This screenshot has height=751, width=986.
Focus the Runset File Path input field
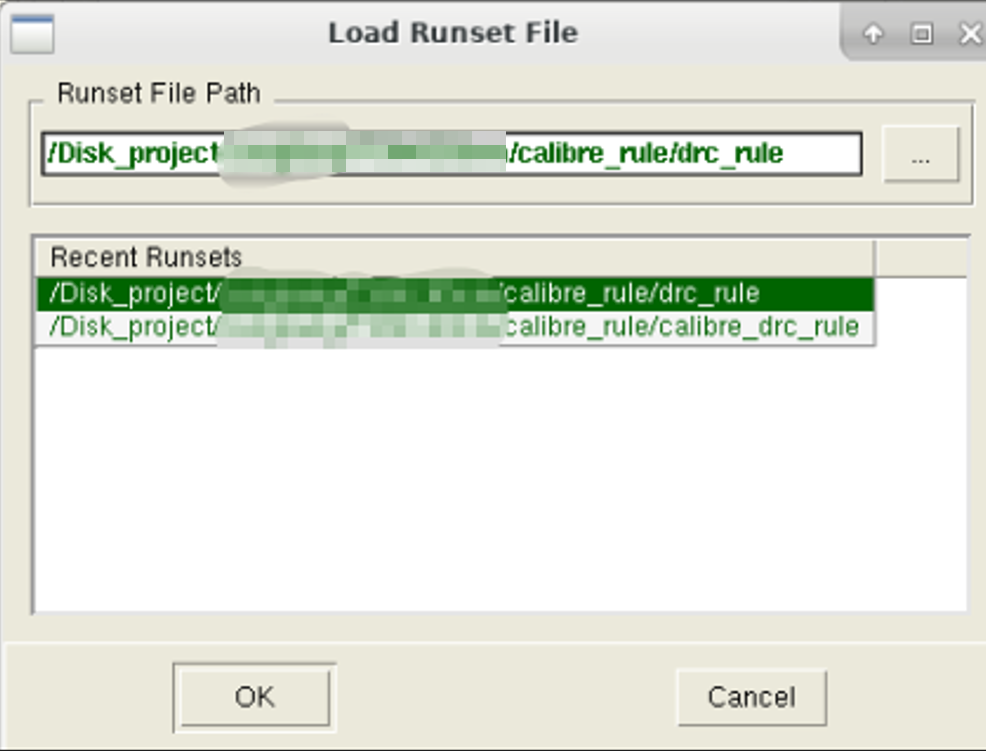(451, 153)
